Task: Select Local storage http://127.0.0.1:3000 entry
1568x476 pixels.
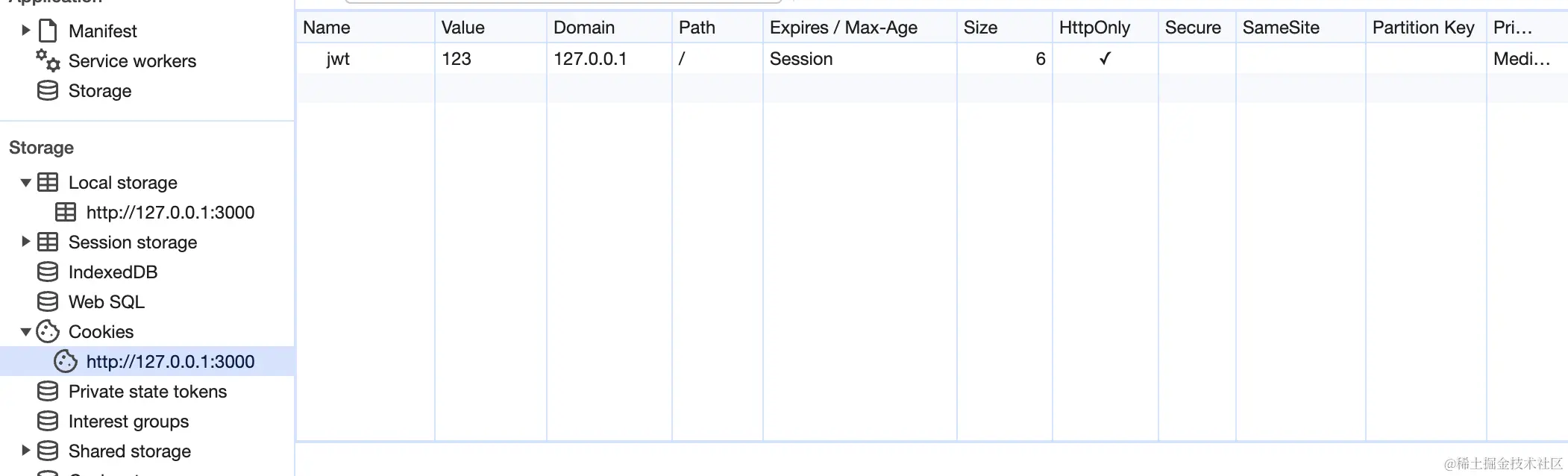Action: pyautogui.click(x=170, y=212)
